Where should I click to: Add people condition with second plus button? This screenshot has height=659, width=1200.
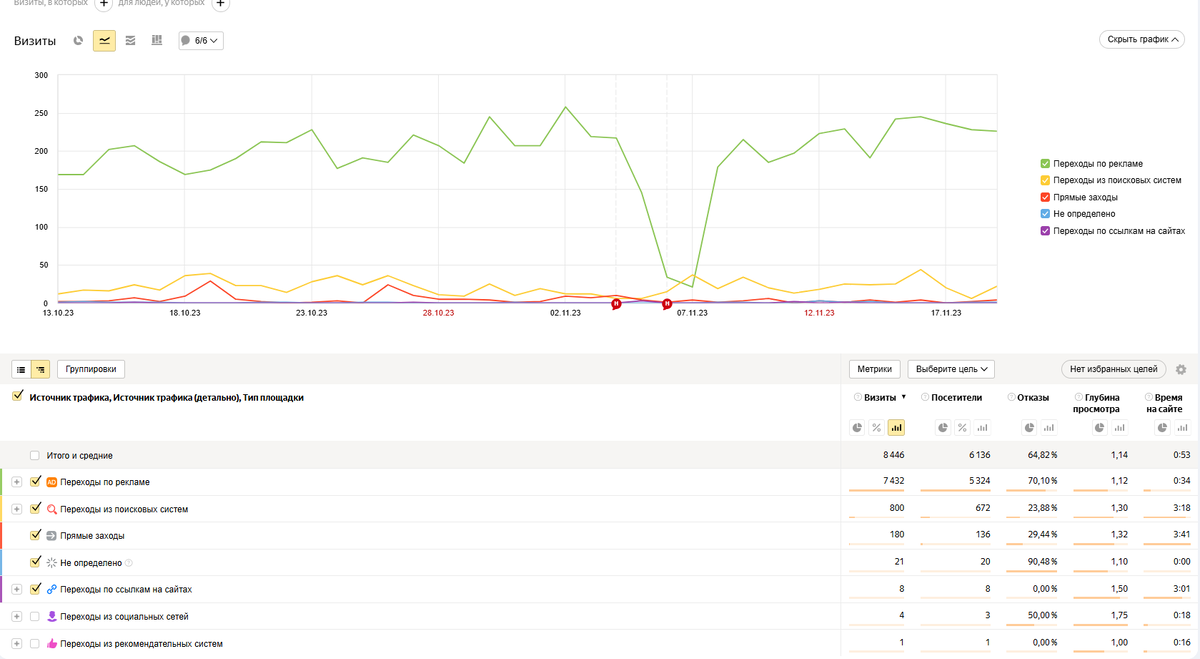click(220, 4)
